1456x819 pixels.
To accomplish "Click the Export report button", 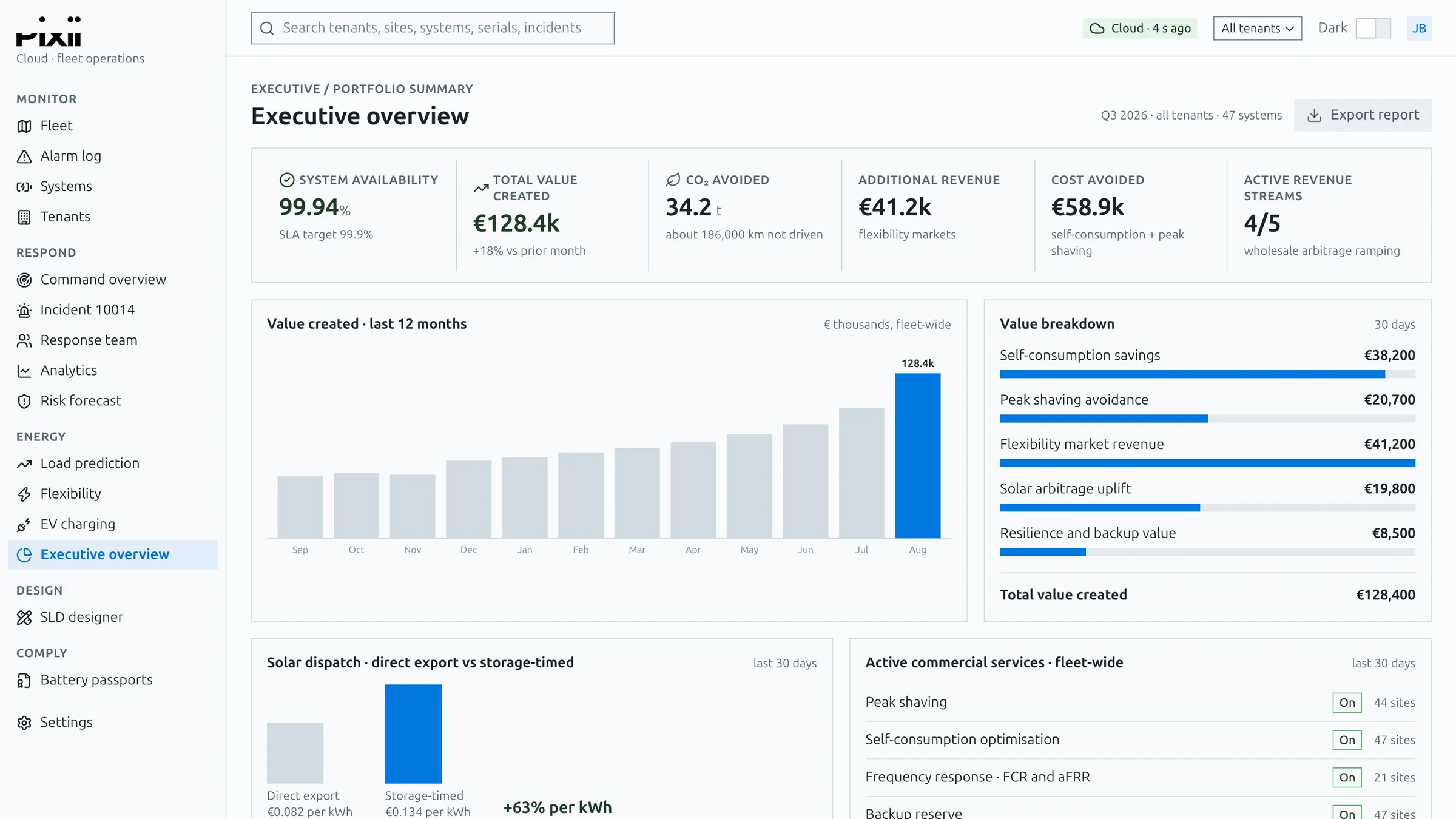I will coord(1363,115).
